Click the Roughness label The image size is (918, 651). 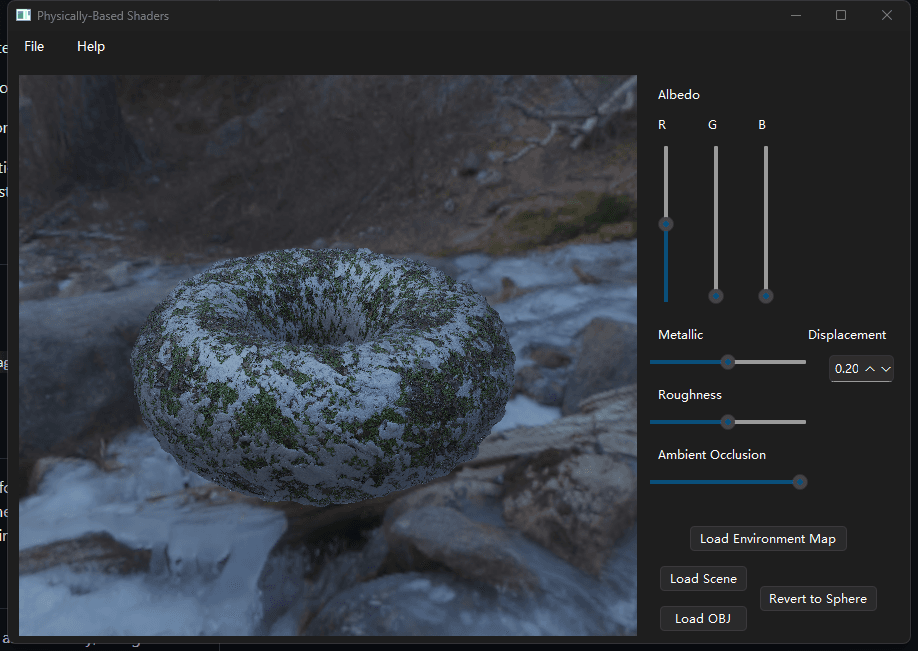pos(690,395)
